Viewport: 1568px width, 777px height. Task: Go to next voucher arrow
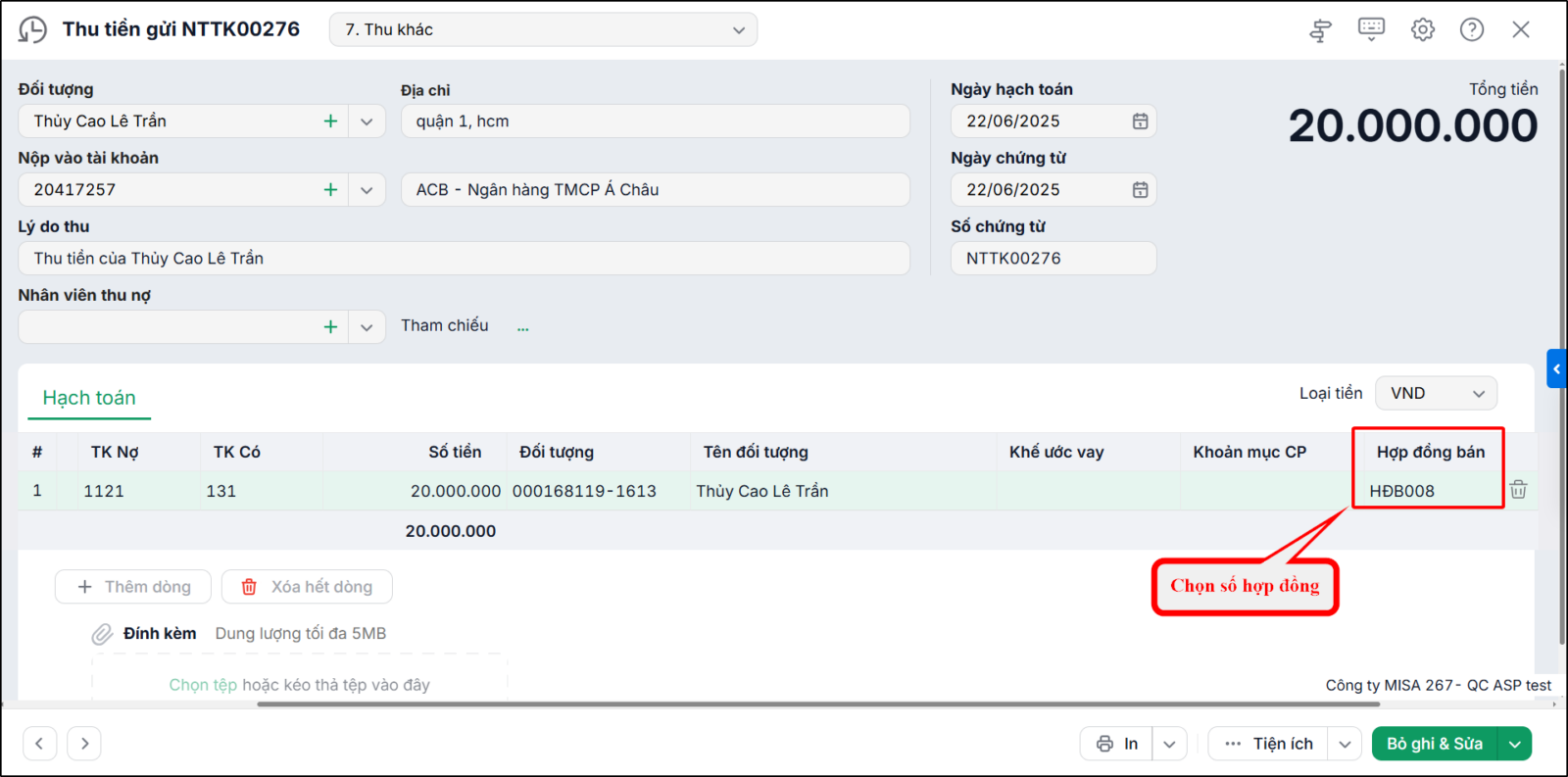point(84,744)
